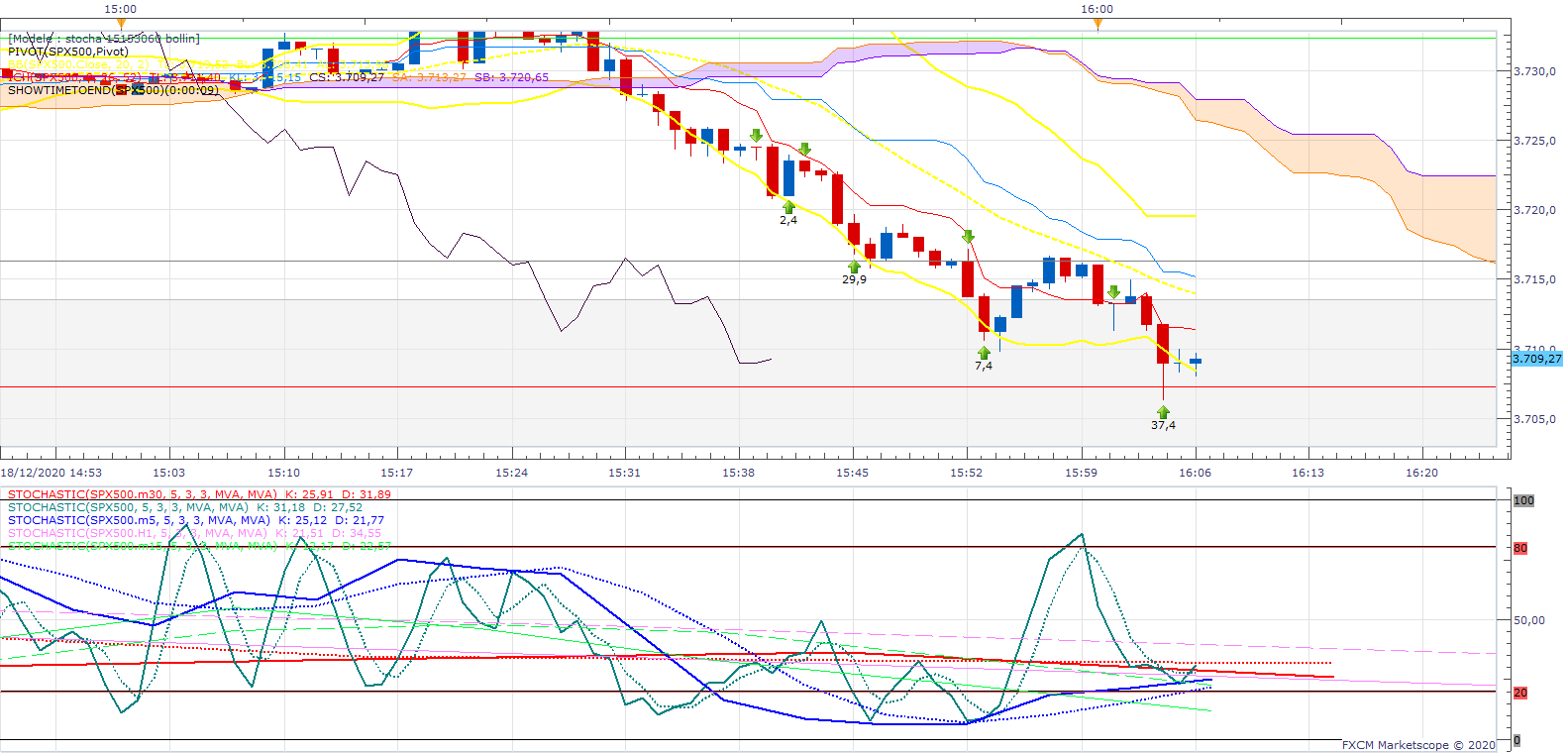This screenshot has width=1568, height=753.
Task: Click the current price tag 3.709,27
Action: [x=1537, y=359]
